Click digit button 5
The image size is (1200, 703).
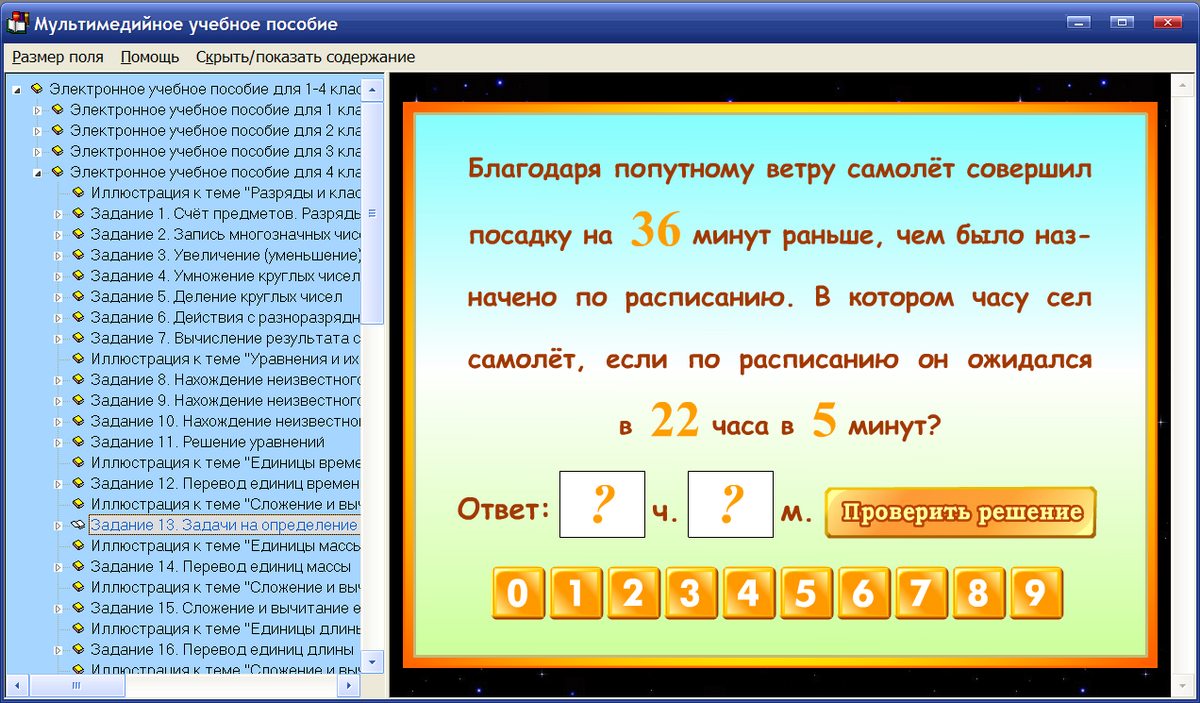pos(805,593)
